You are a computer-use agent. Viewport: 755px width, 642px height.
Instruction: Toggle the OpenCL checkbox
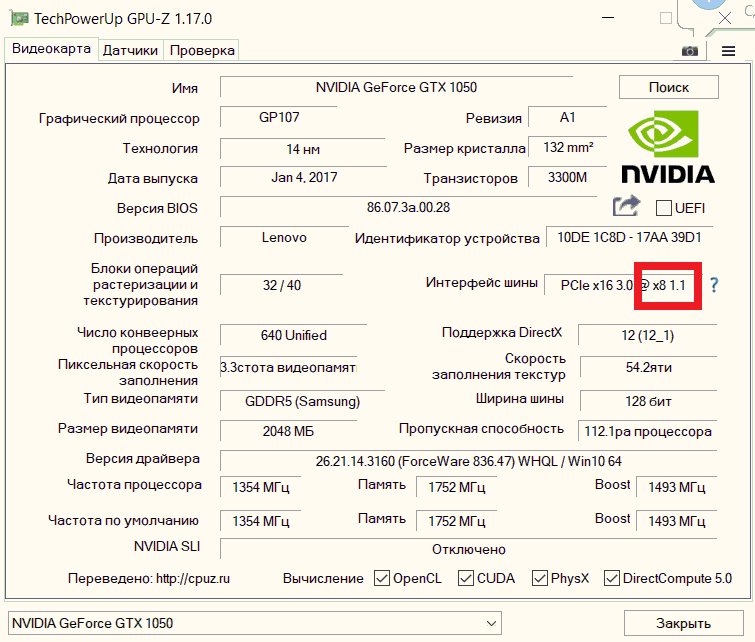(381, 578)
